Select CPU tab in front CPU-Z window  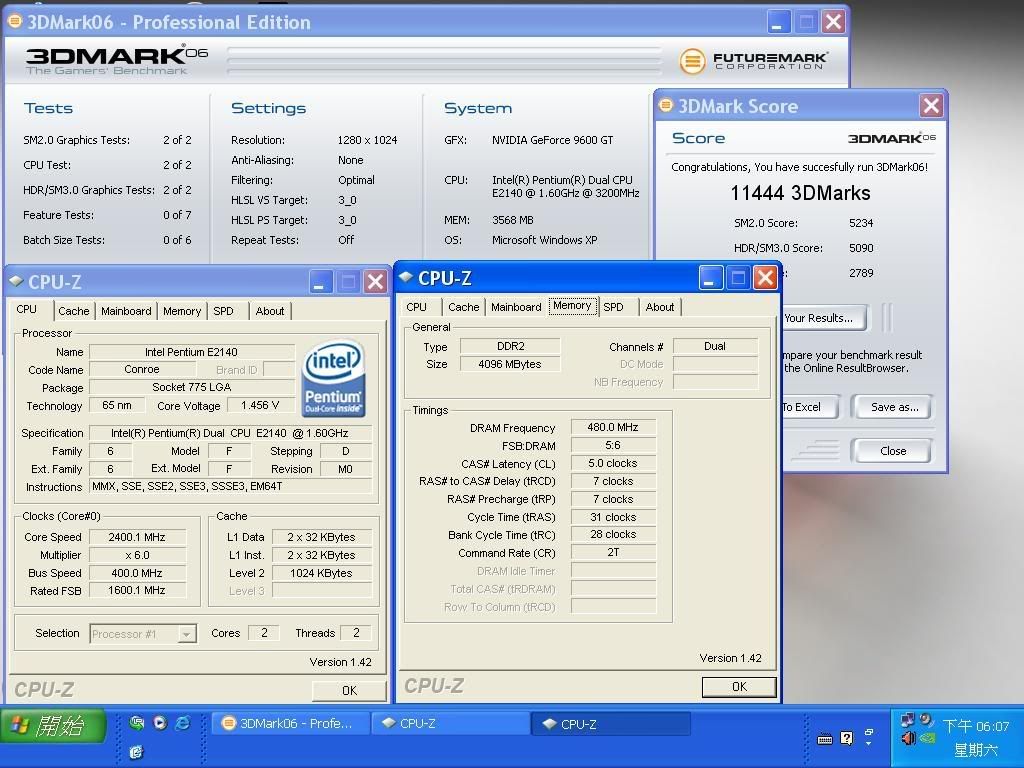(417, 307)
